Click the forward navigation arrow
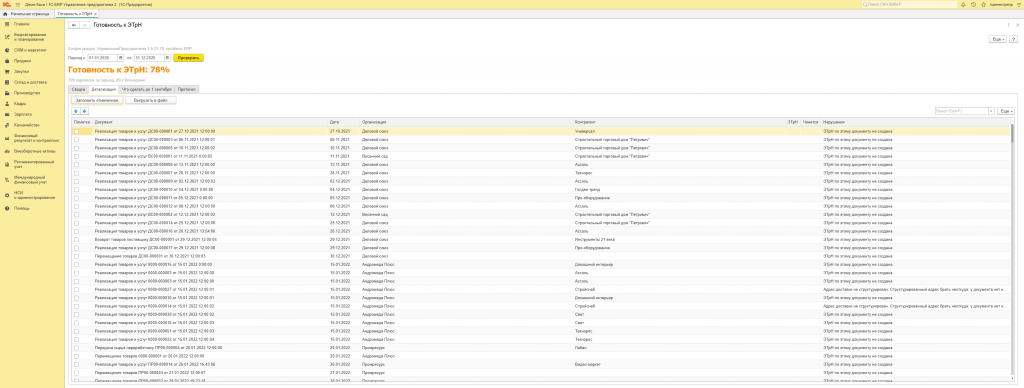The image size is (1024, 388). click(x=84, y=25)
